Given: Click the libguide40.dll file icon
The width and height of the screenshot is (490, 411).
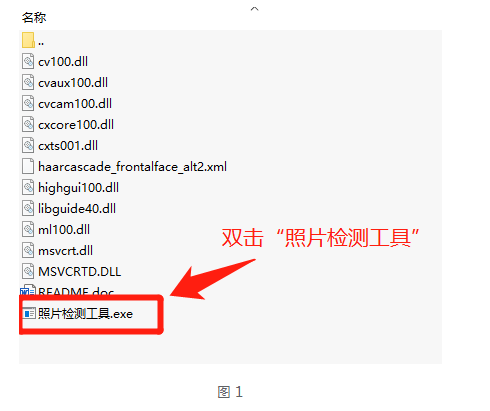Looking at the screenshot, I should (28, 208).
